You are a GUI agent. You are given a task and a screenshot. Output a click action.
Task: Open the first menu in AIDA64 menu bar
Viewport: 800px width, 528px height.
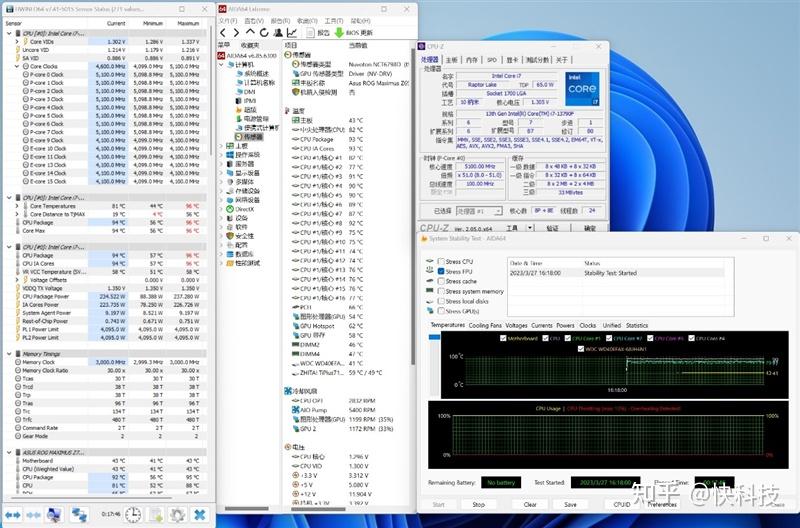[x=228, y=21]
